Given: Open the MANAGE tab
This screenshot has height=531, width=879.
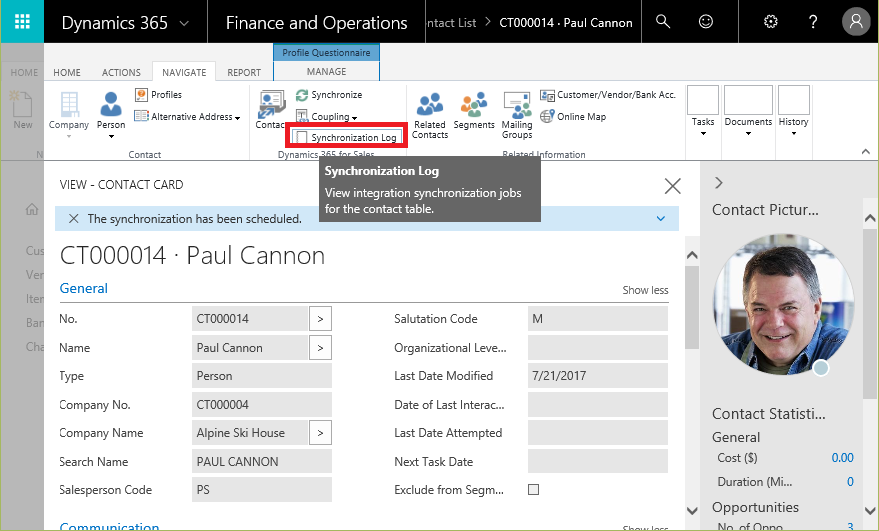Looking at the screenshot, I should pyautogui.click(x=326, y=71).
